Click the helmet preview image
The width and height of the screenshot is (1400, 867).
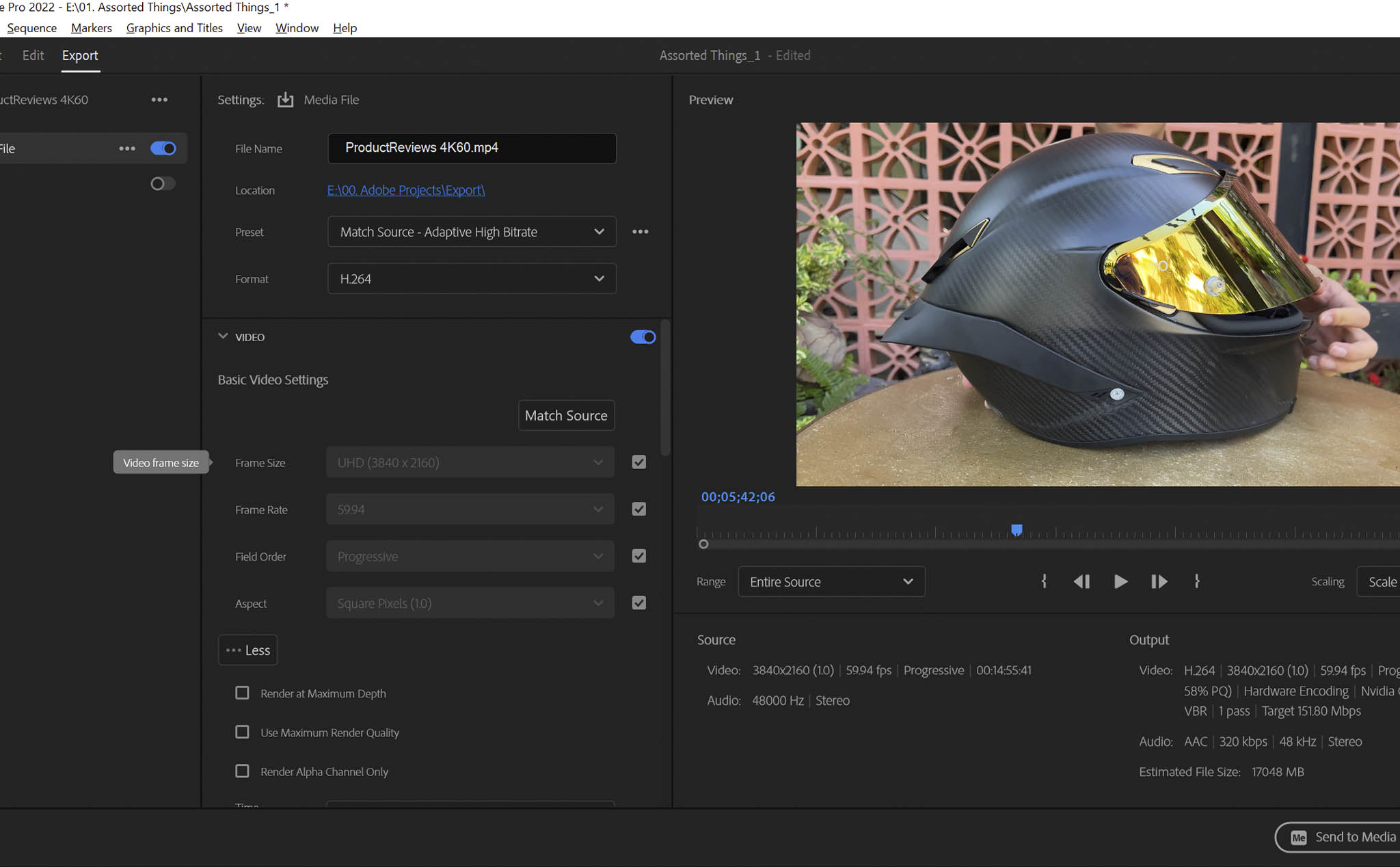tap(1098, 304)
